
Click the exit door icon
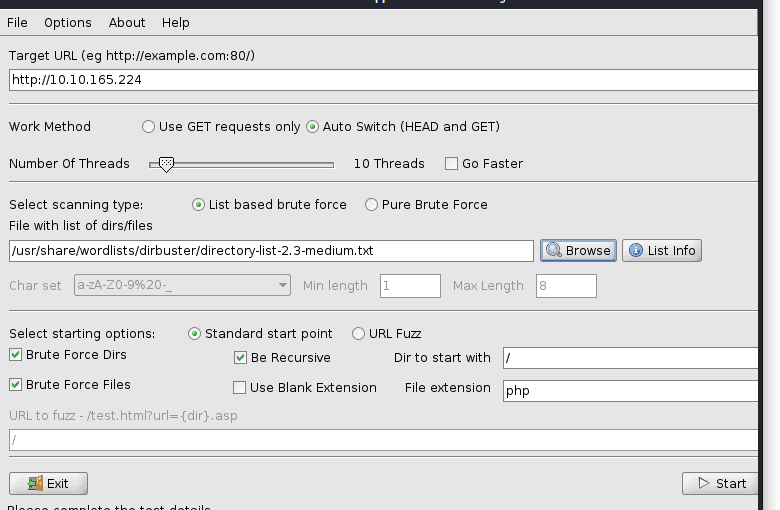tap(35, 483)
